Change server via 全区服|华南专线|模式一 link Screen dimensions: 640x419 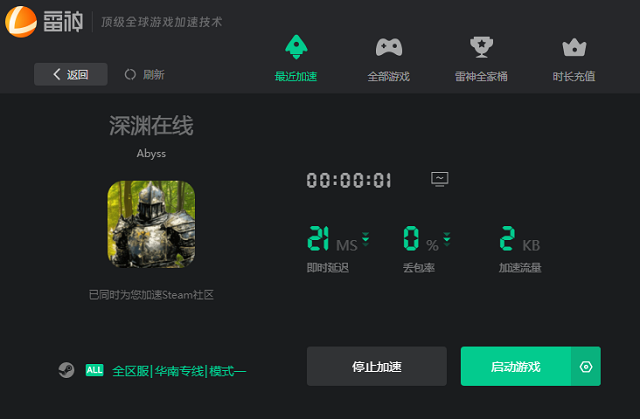[x=179, y=371]
